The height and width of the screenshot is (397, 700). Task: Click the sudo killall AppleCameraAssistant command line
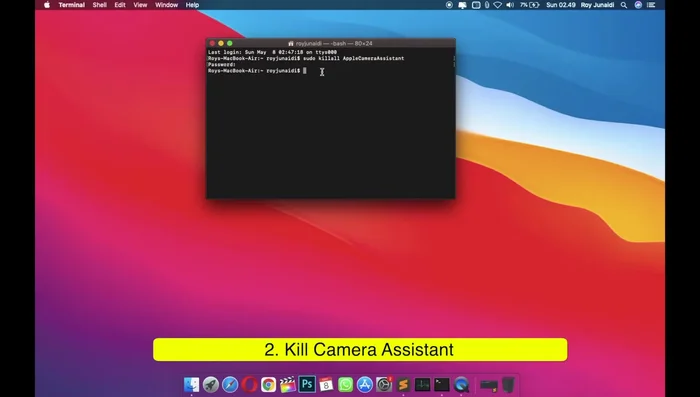(x=306, y=59)
